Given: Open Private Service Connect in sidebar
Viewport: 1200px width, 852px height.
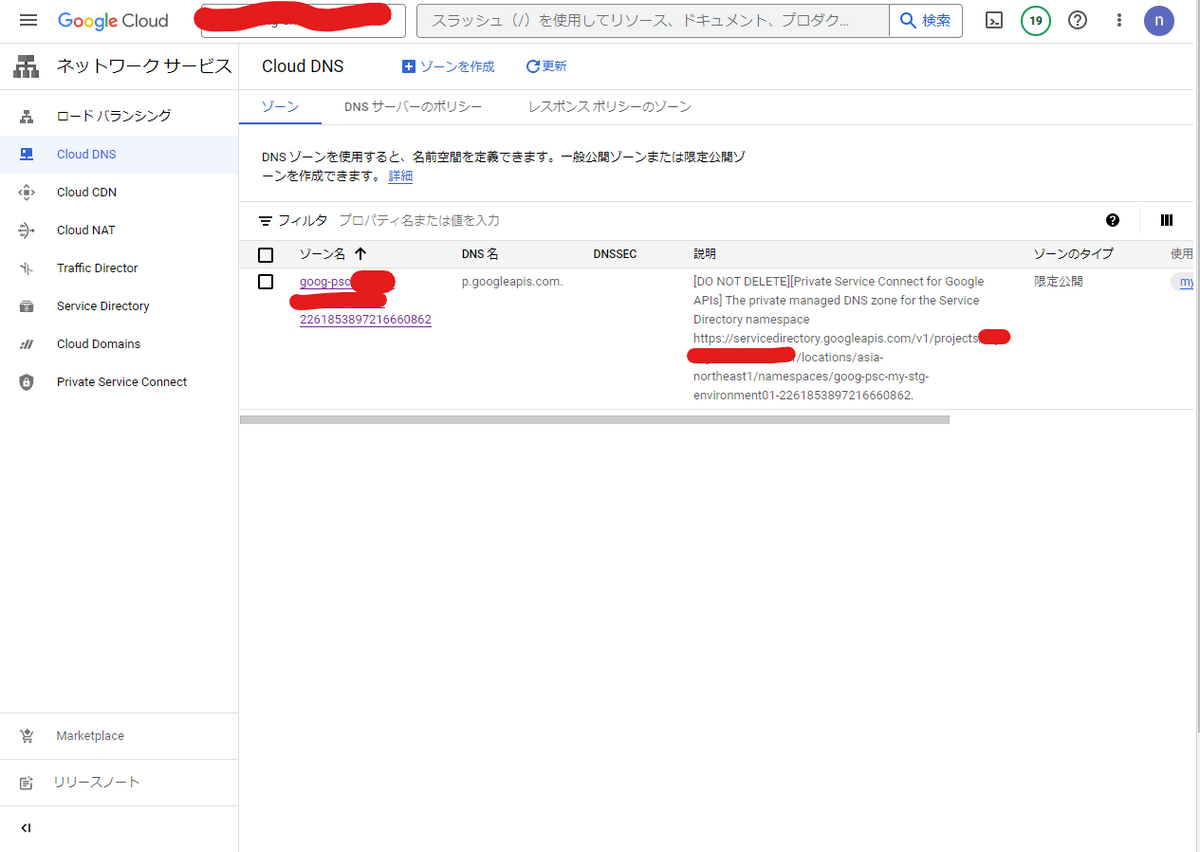Looking at the screenshot, I should [122, 382].
